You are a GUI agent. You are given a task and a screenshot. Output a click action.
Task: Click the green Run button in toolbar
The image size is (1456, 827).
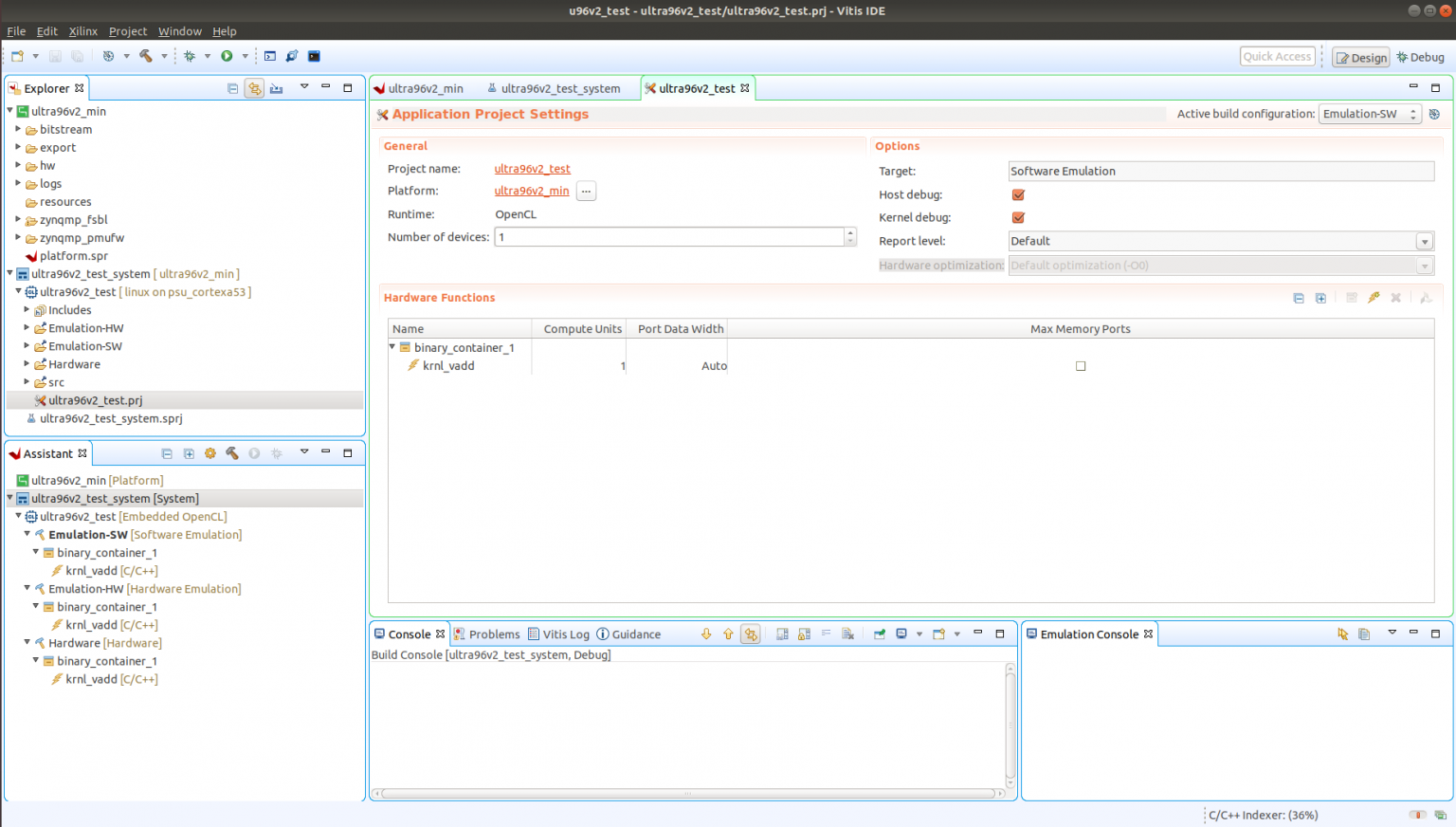click(227, 56)
